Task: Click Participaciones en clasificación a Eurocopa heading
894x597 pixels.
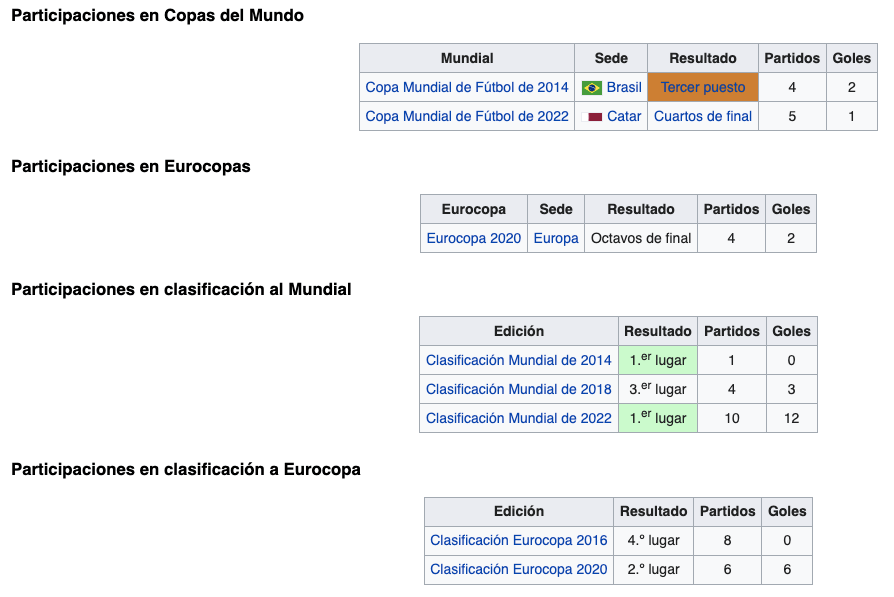Action: coord(186,470)
